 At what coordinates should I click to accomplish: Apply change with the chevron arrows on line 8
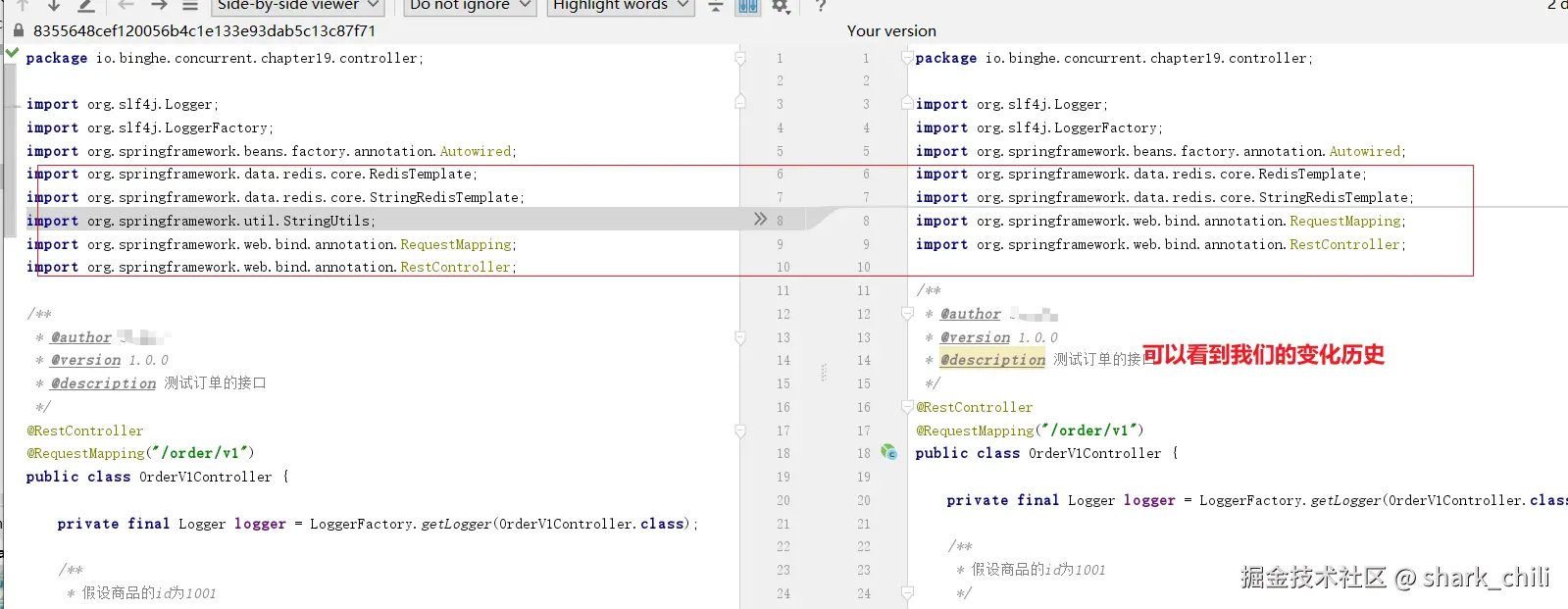coord(760,220)
